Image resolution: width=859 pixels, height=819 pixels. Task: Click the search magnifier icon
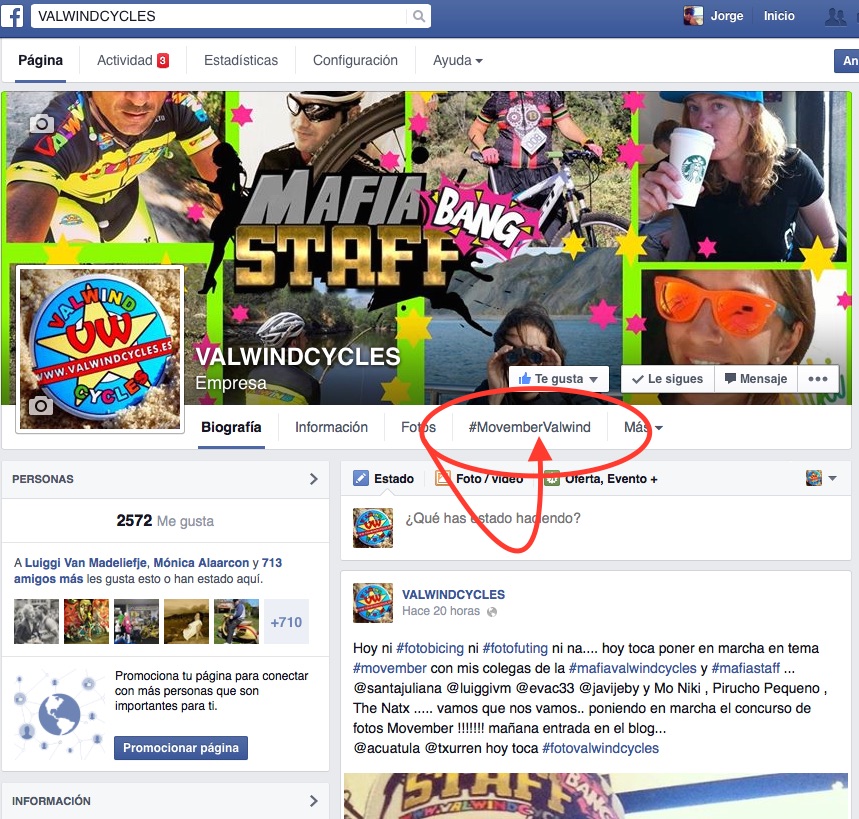point(419,16)
